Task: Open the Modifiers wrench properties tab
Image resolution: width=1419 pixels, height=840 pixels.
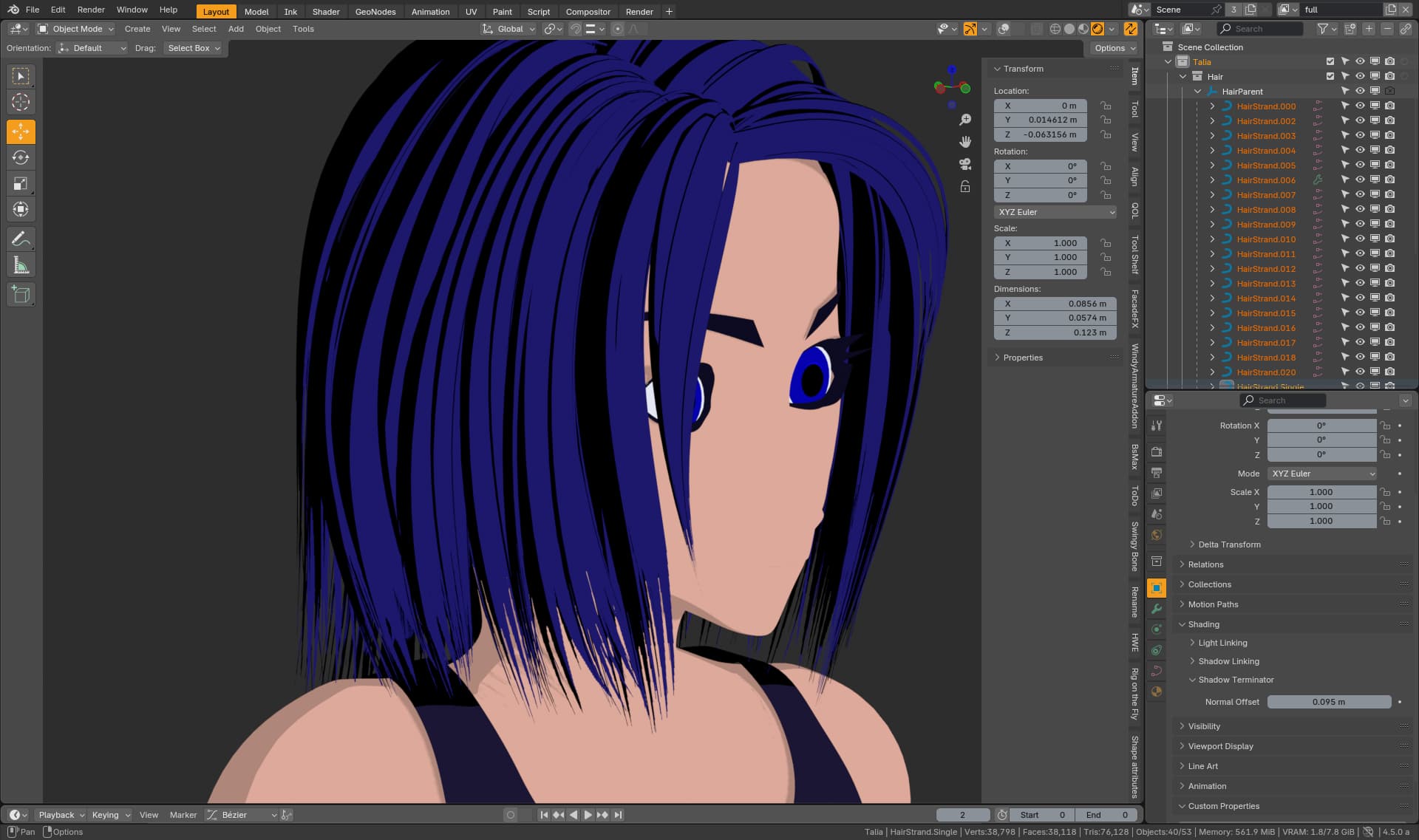Action: click(x=1157, y=609)
